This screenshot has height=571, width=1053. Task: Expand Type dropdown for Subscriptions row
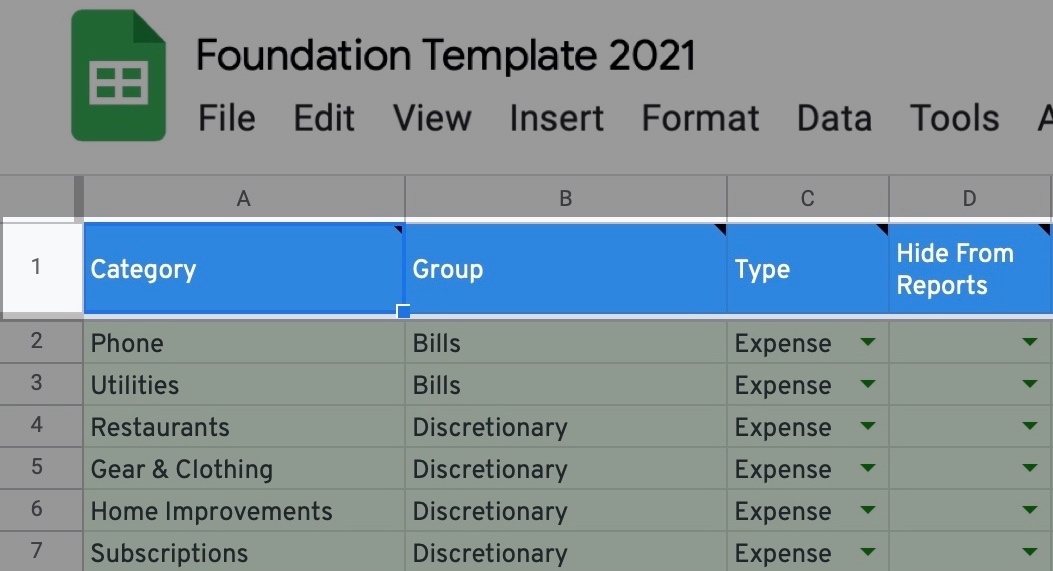868,552
